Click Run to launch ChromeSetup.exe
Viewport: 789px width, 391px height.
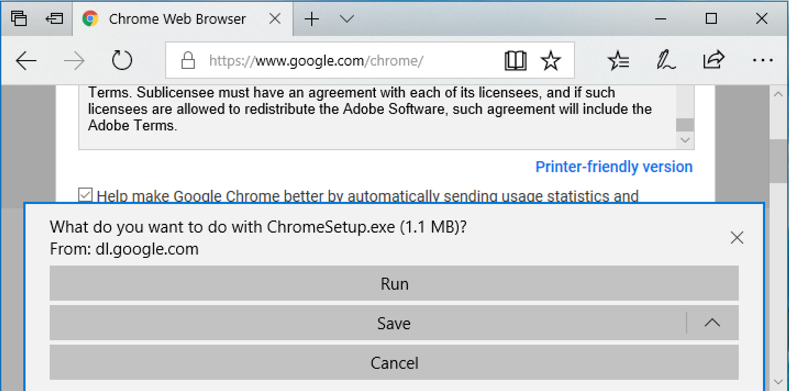(x=394, y=284)
